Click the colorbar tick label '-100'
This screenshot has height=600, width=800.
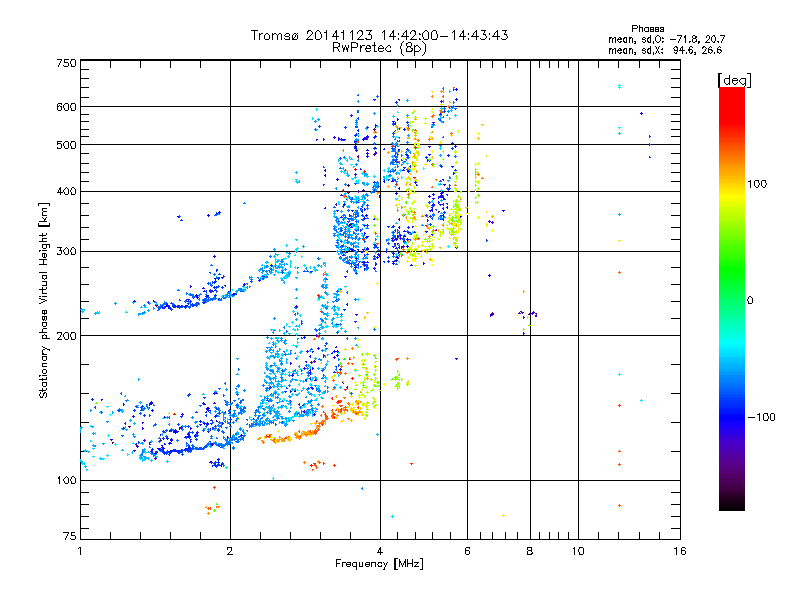(x=761, y=417)
